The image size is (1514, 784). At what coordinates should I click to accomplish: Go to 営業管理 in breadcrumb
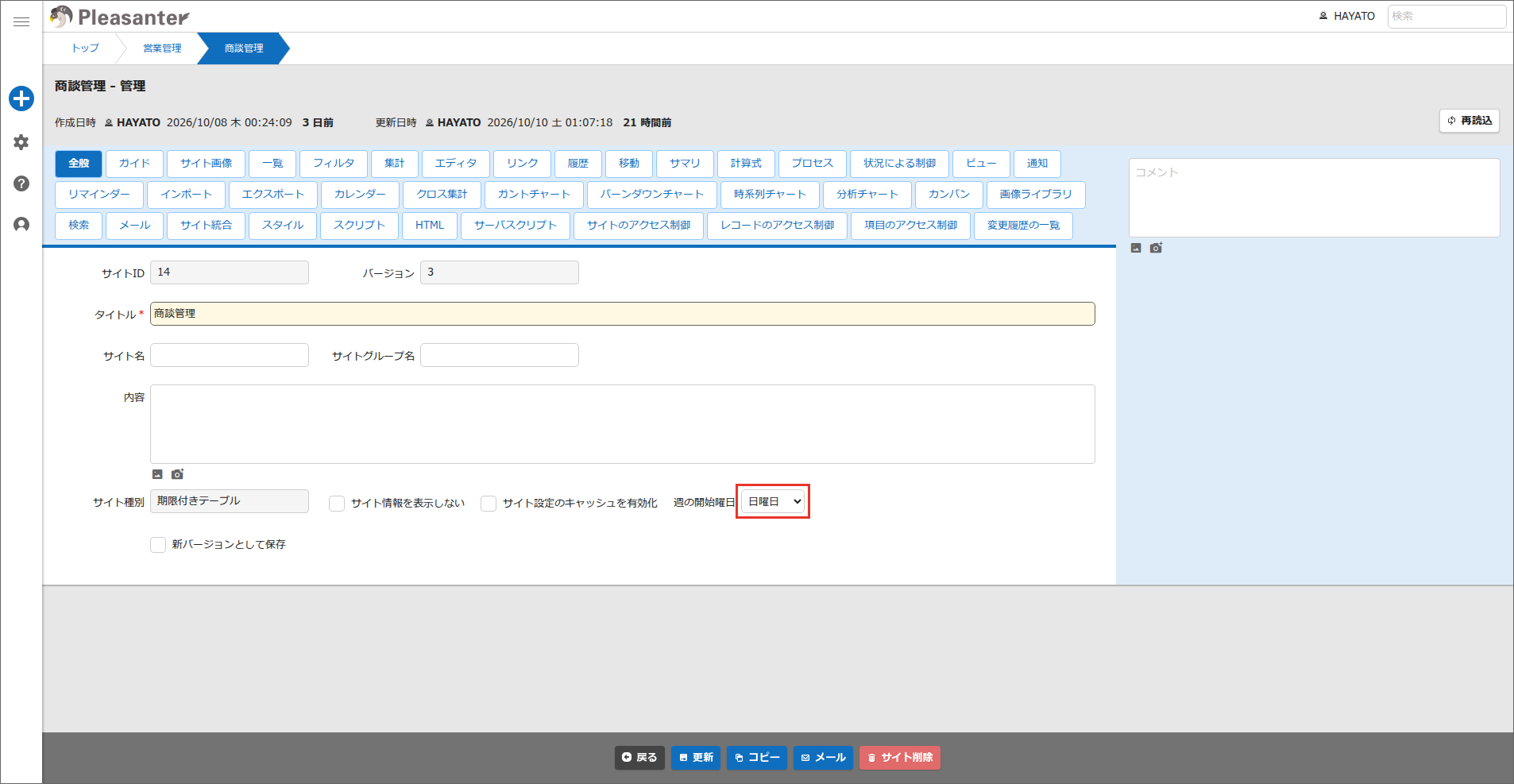(162, 48)
